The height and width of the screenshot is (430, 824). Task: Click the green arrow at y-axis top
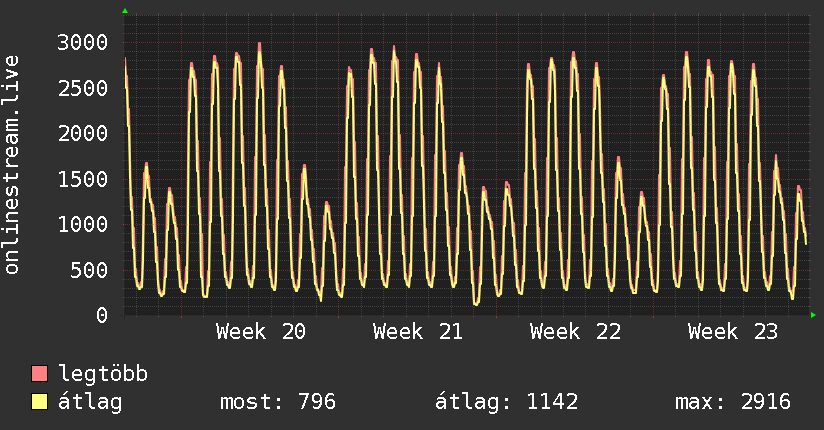[x=125, y=11]
